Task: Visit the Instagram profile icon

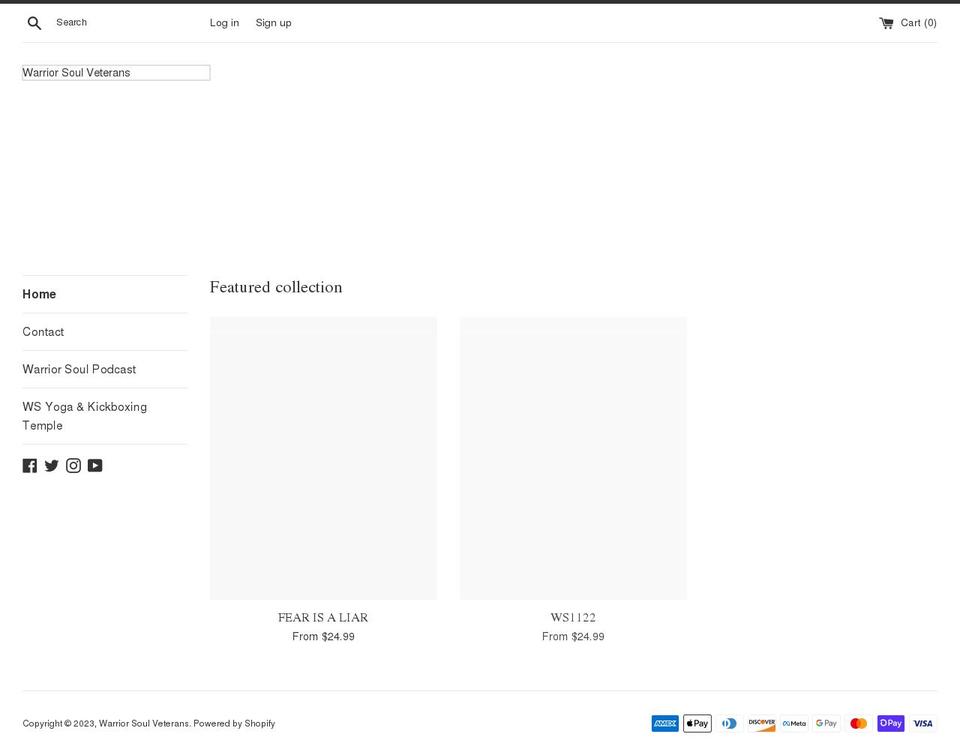Action: click(73, 465)
